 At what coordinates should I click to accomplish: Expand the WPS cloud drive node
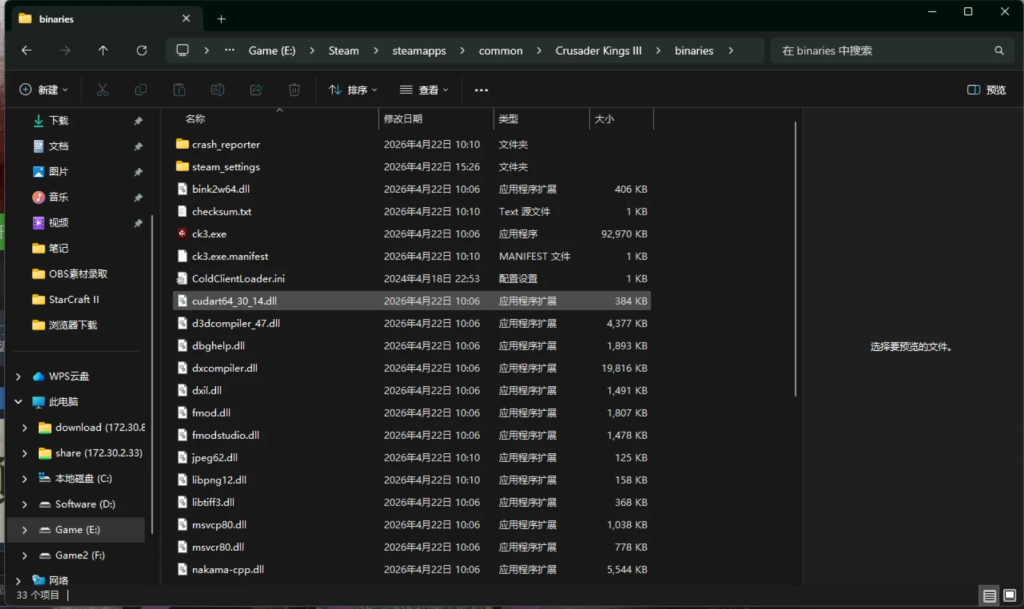pyautogui.click(x=18, y=376)
